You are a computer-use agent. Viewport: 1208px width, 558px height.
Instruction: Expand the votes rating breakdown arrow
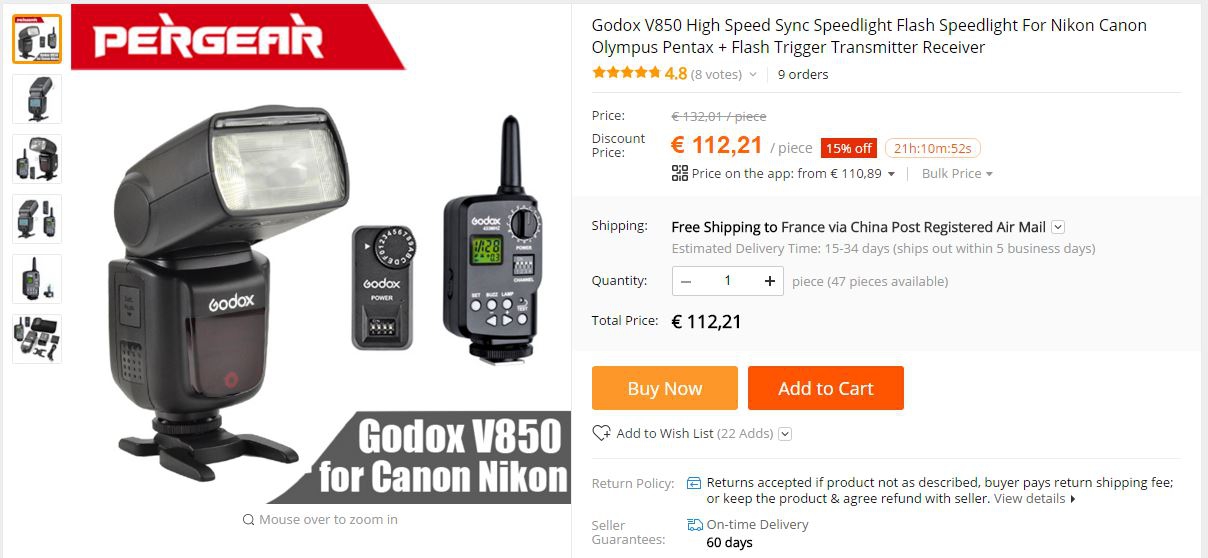click(x=753, y=75)
